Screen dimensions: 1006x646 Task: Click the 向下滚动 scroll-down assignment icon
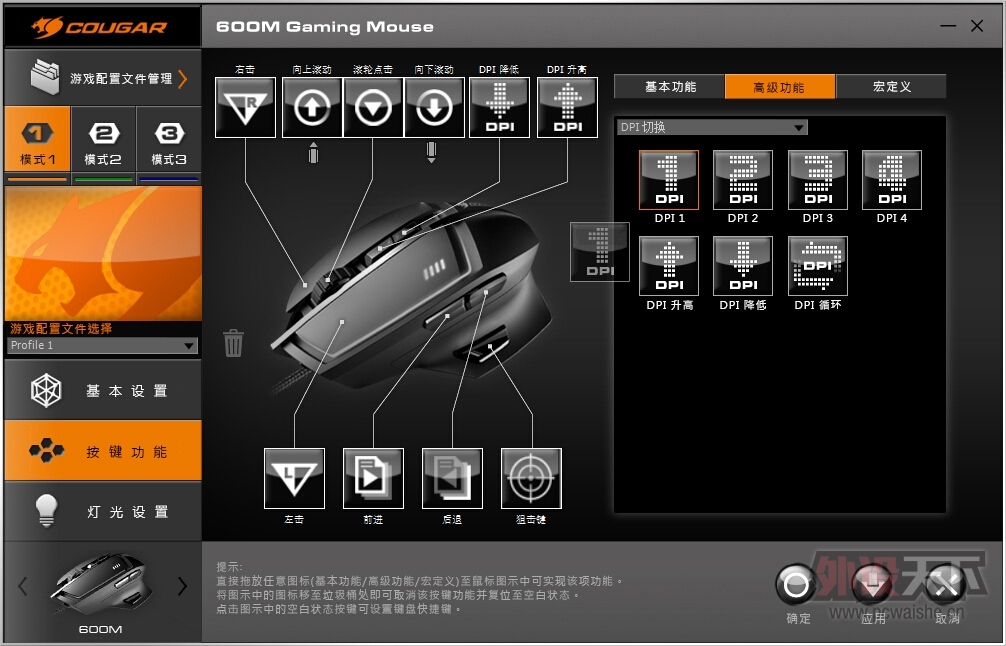pos(434,107)
